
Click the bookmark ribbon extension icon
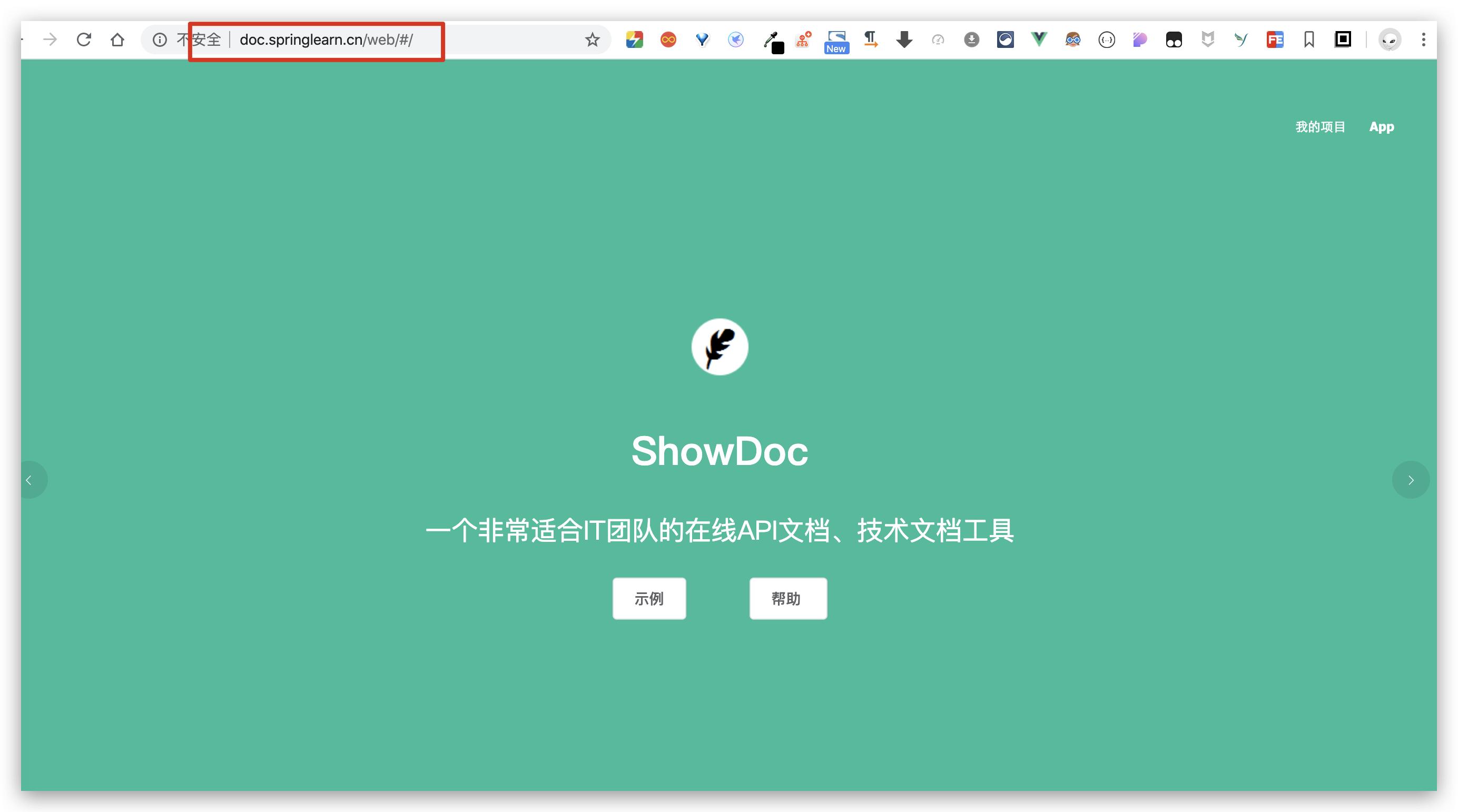(1308, 39)
